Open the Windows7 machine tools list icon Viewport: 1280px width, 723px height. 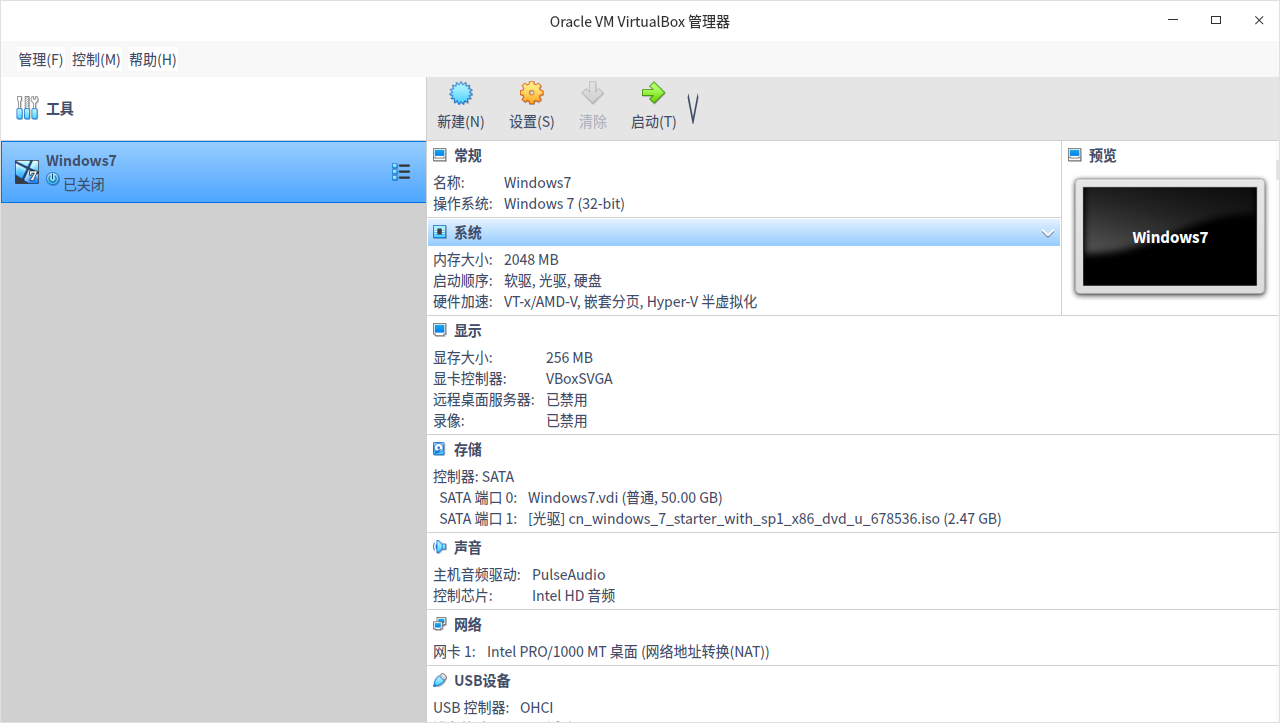pyautogui.click(x=401, y=172)
